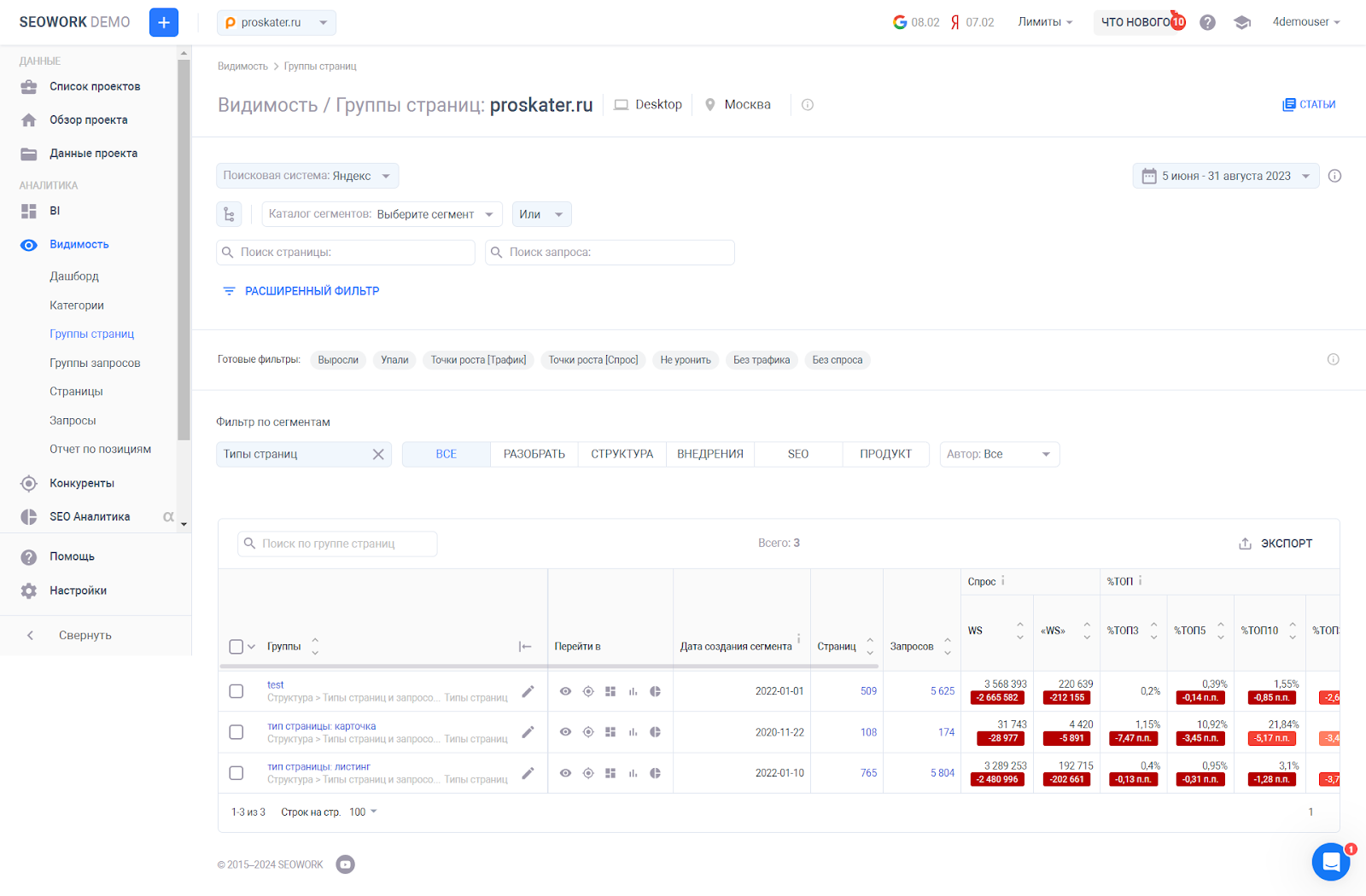Viewport: 1366px width, 896px height.
Task: Open the тип страницы: карточка group link
Action: pos(322,726)
